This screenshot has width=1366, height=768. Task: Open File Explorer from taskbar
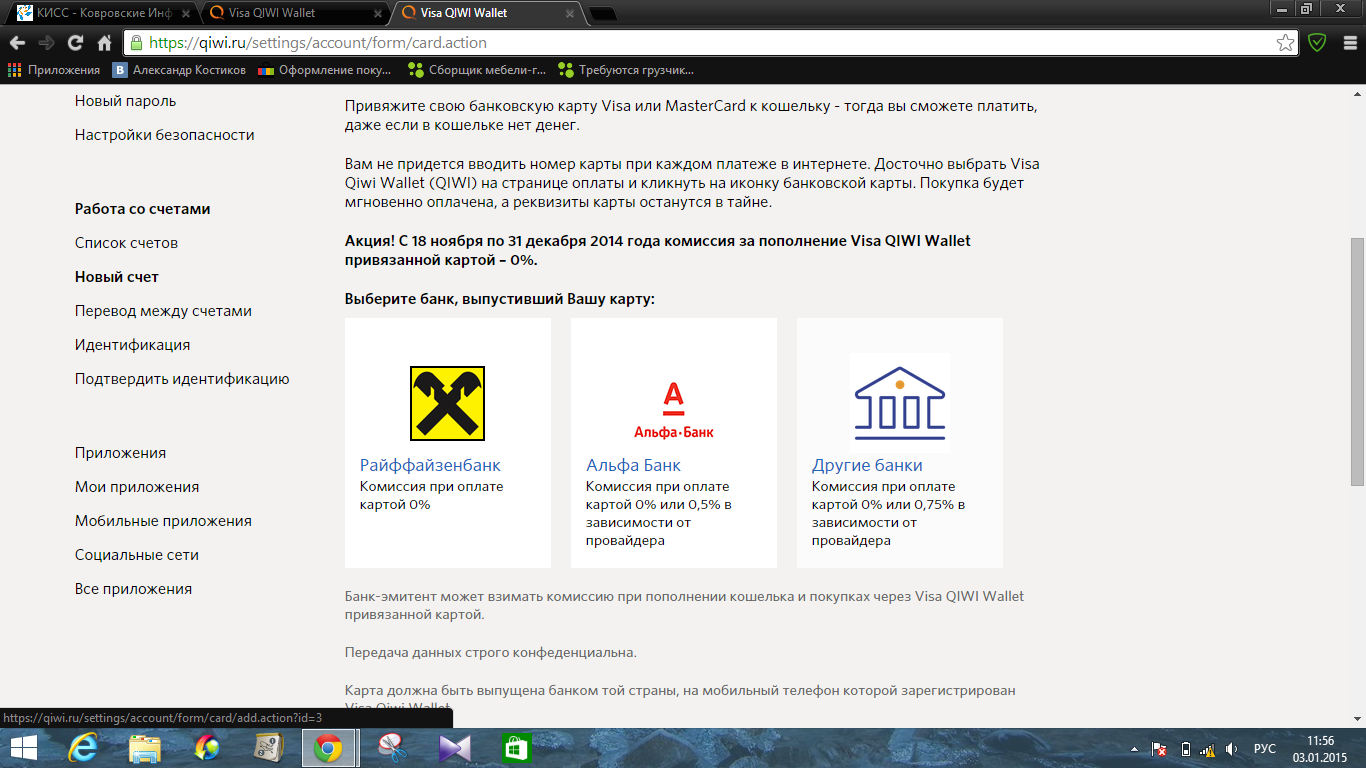145,748
